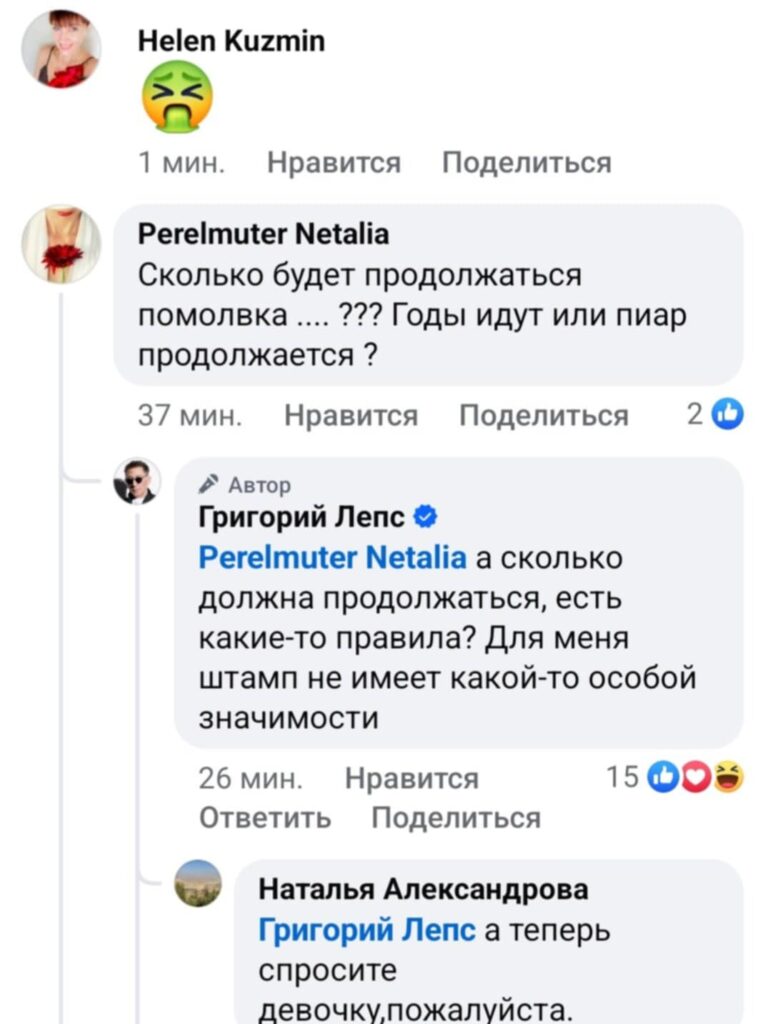Viewport: 768px width, 1024px height.
Task: Open Helen Kuzmin's profile picture
Action: 61,49
